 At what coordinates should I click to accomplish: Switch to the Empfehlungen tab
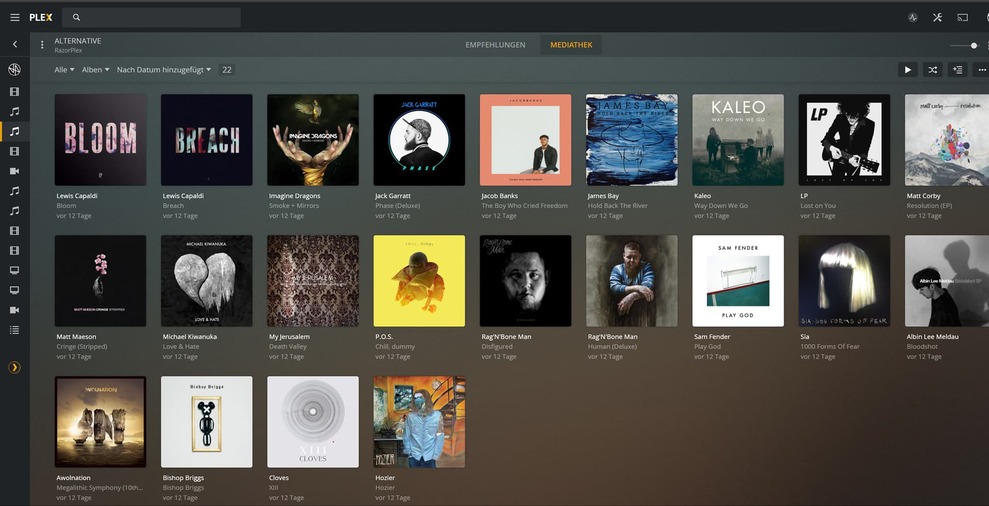pyautogui.click(x=495, y=45)
